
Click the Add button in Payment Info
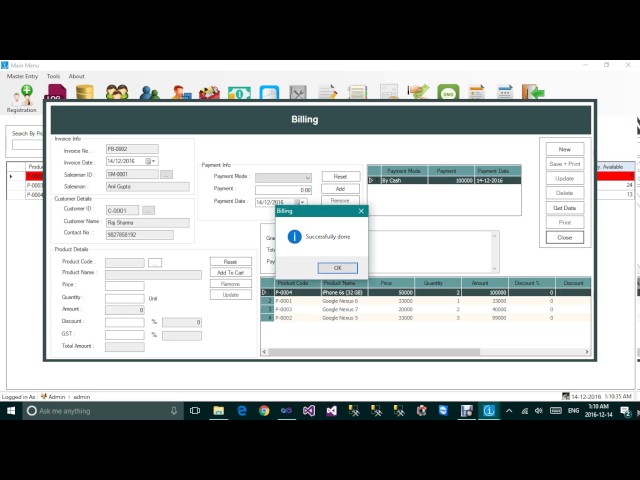pos(340,189)
